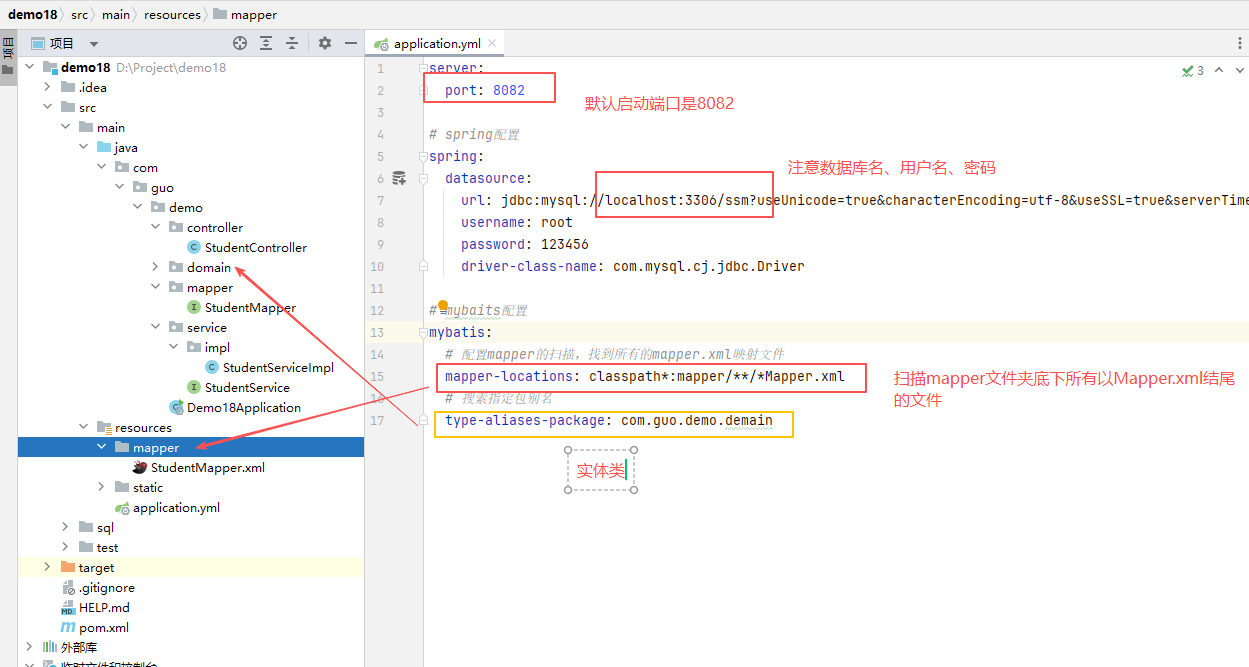Click the Expand All icon in project panel

[266, 43]
